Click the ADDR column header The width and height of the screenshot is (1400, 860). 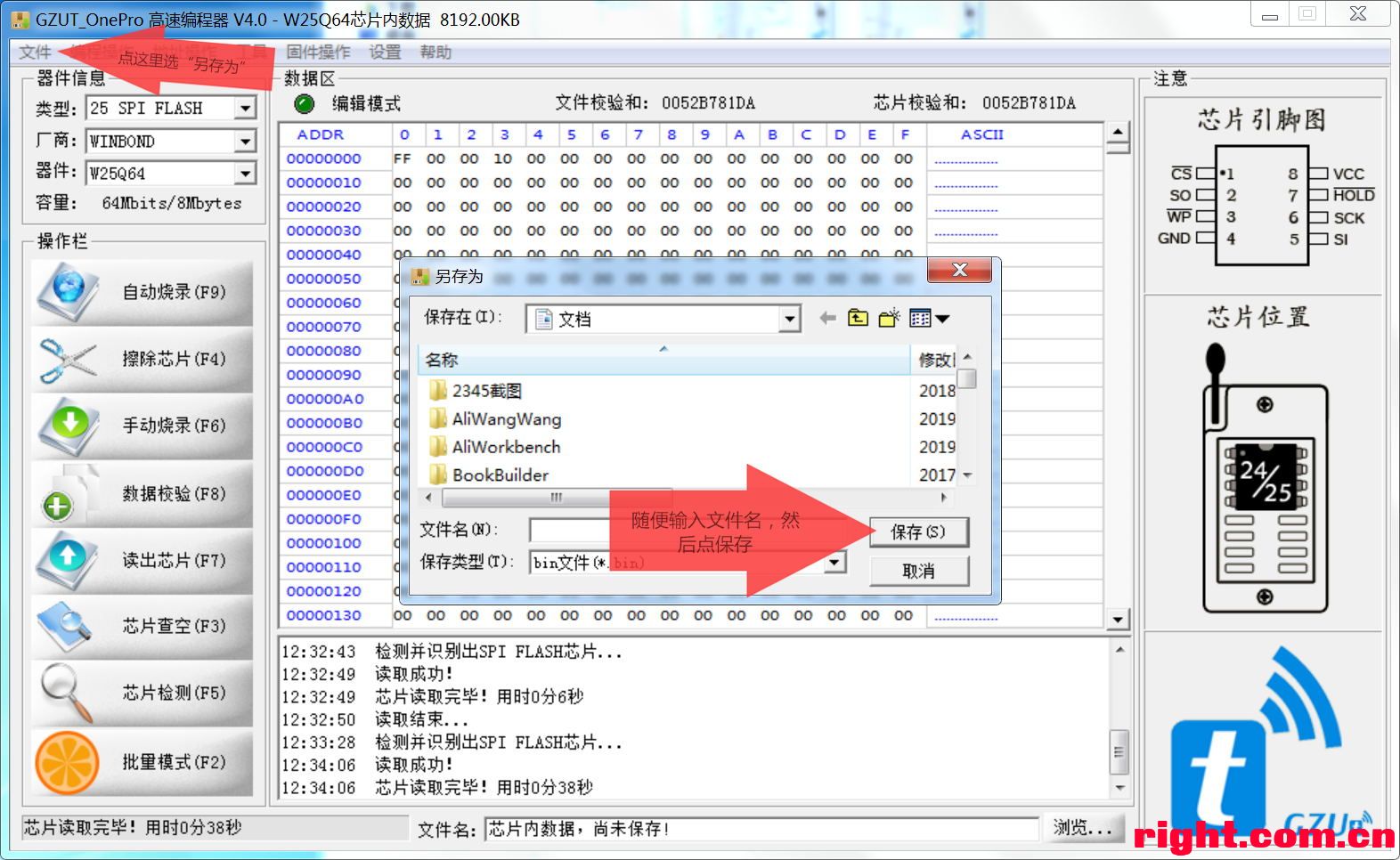321,134
